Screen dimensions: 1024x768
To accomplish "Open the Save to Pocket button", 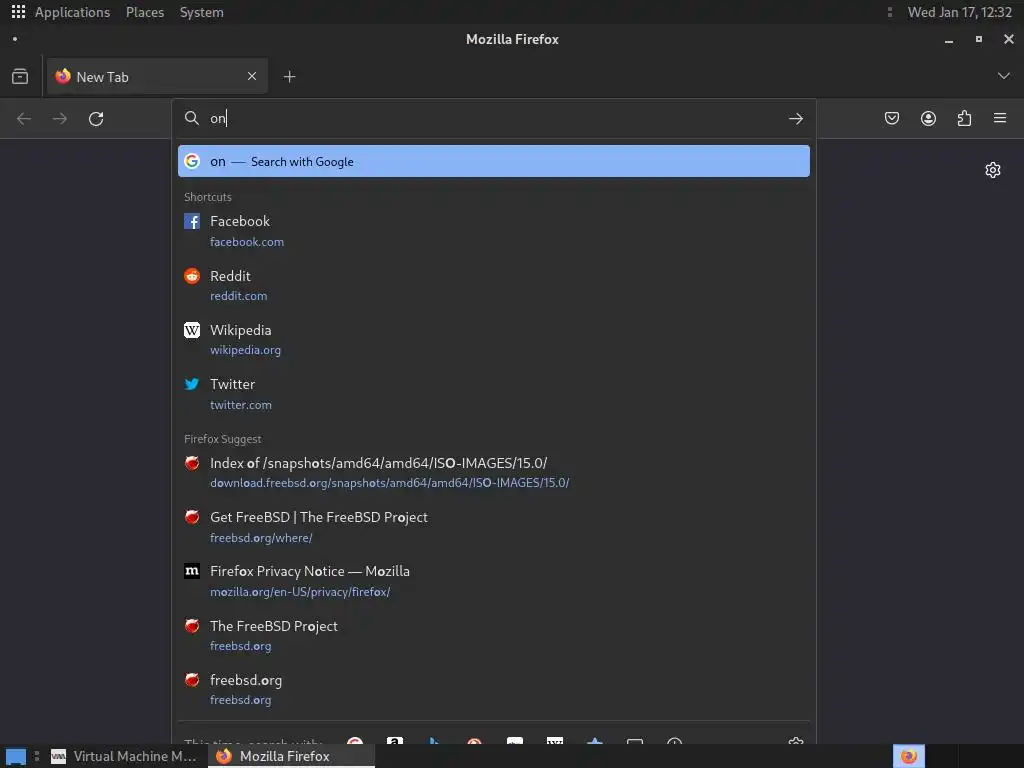I will [891, 118].
